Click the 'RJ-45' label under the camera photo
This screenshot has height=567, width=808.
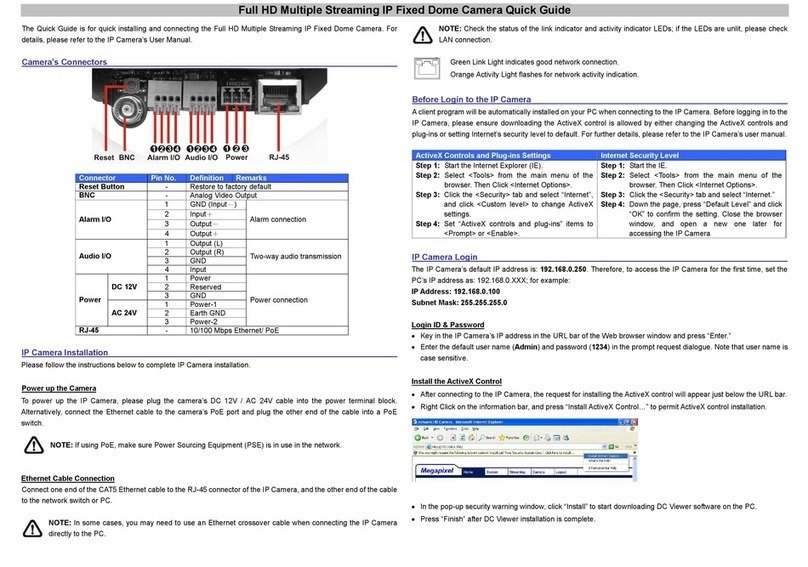279,157
